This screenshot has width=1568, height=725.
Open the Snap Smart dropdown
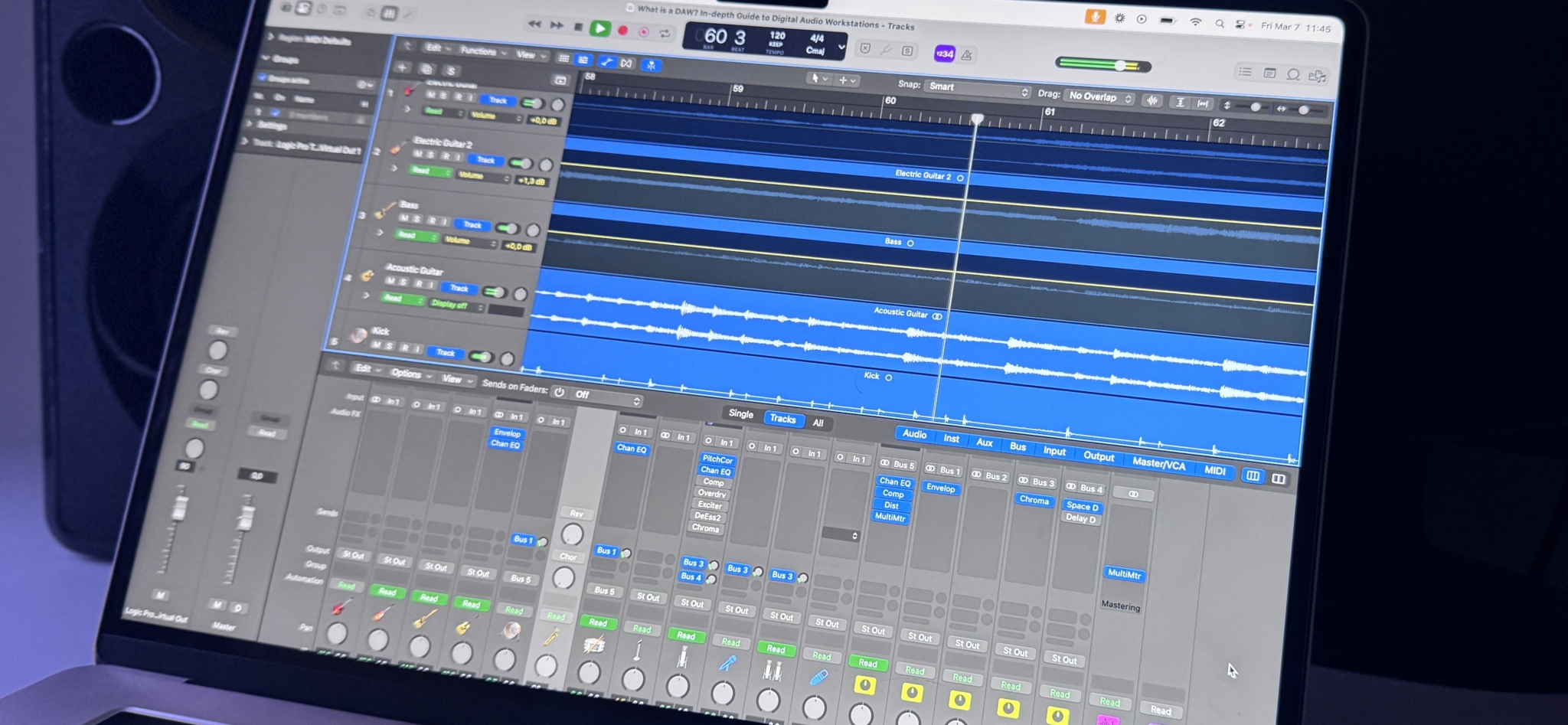977,89
